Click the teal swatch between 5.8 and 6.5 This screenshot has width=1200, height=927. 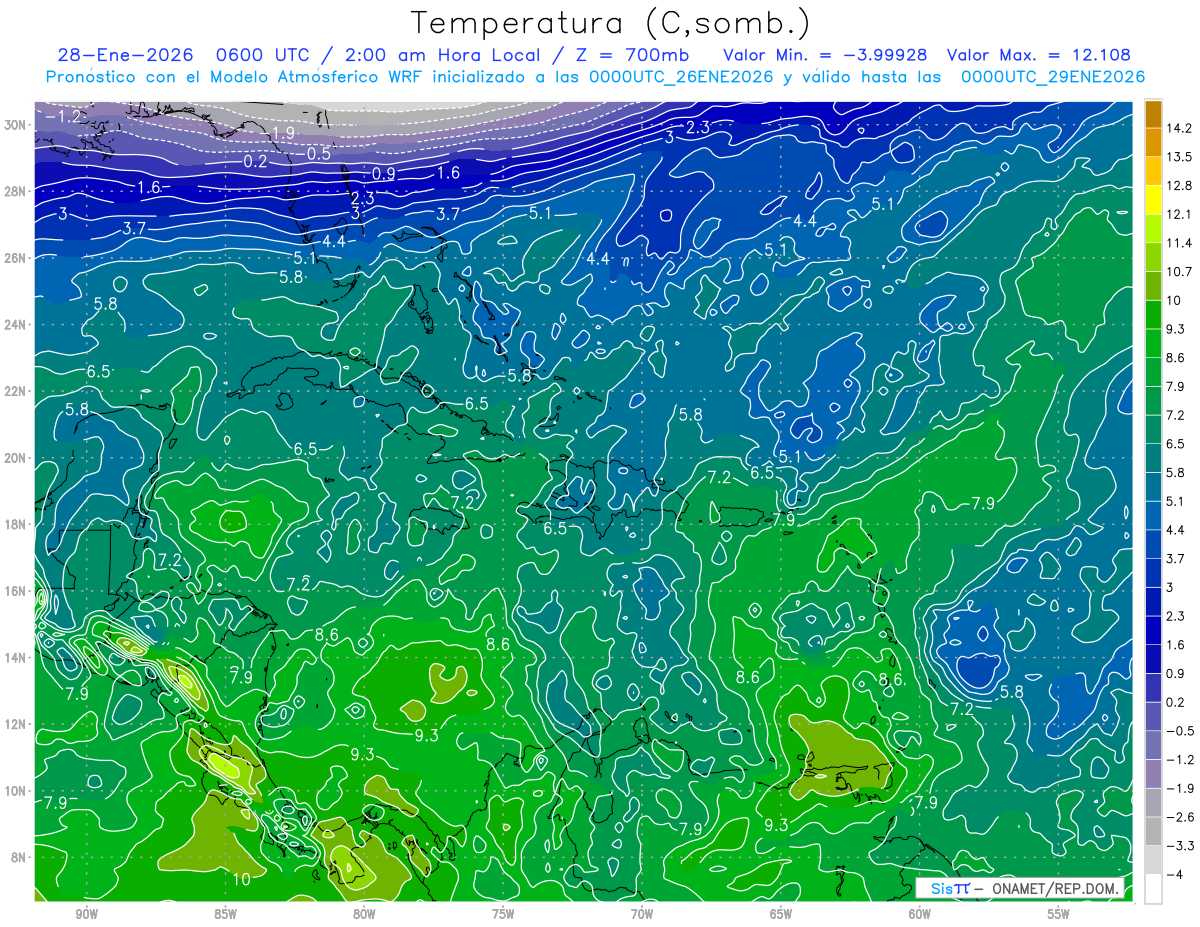point(1153,458)
